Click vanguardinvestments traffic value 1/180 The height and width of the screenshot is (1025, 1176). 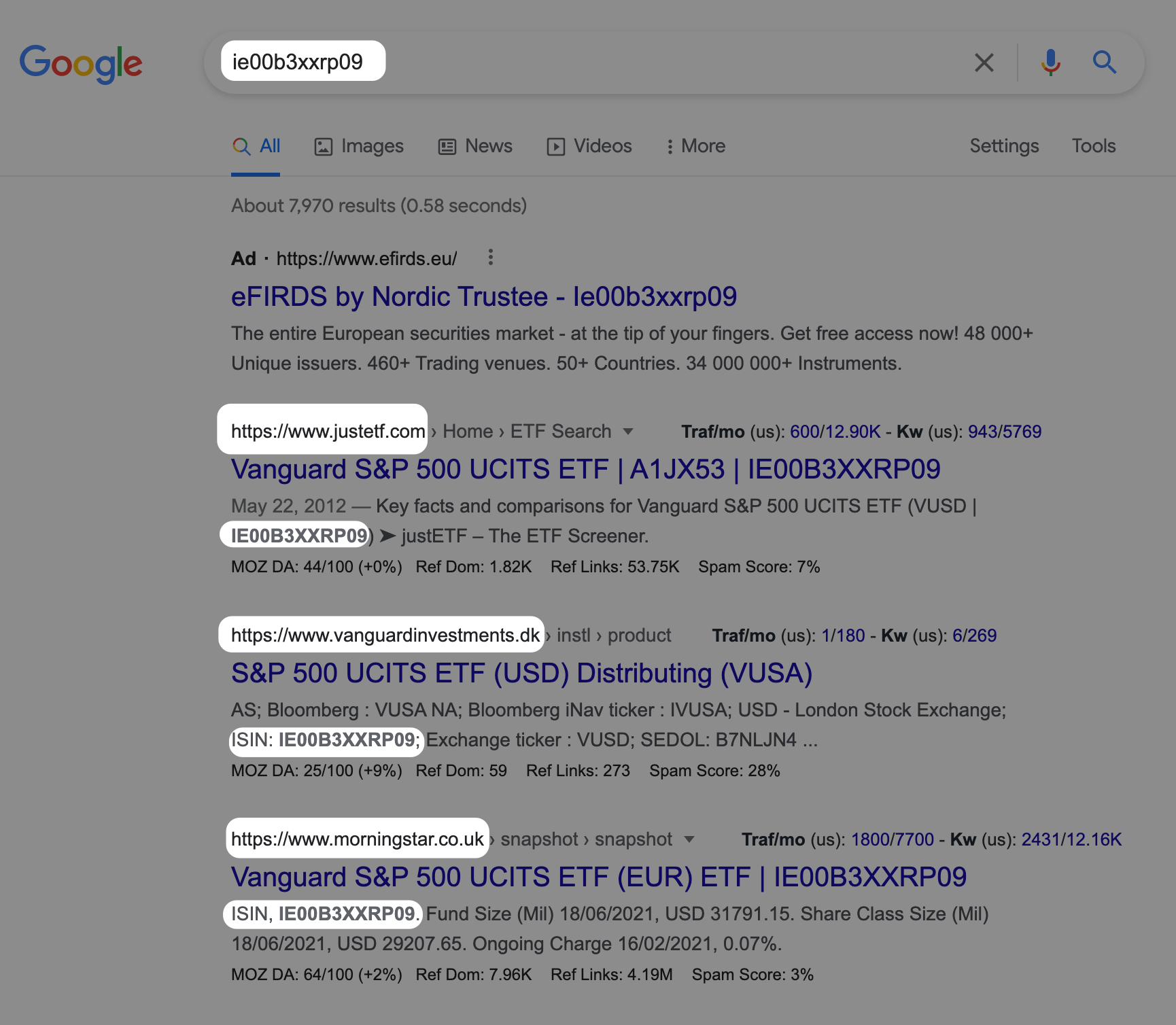[843, 636]
